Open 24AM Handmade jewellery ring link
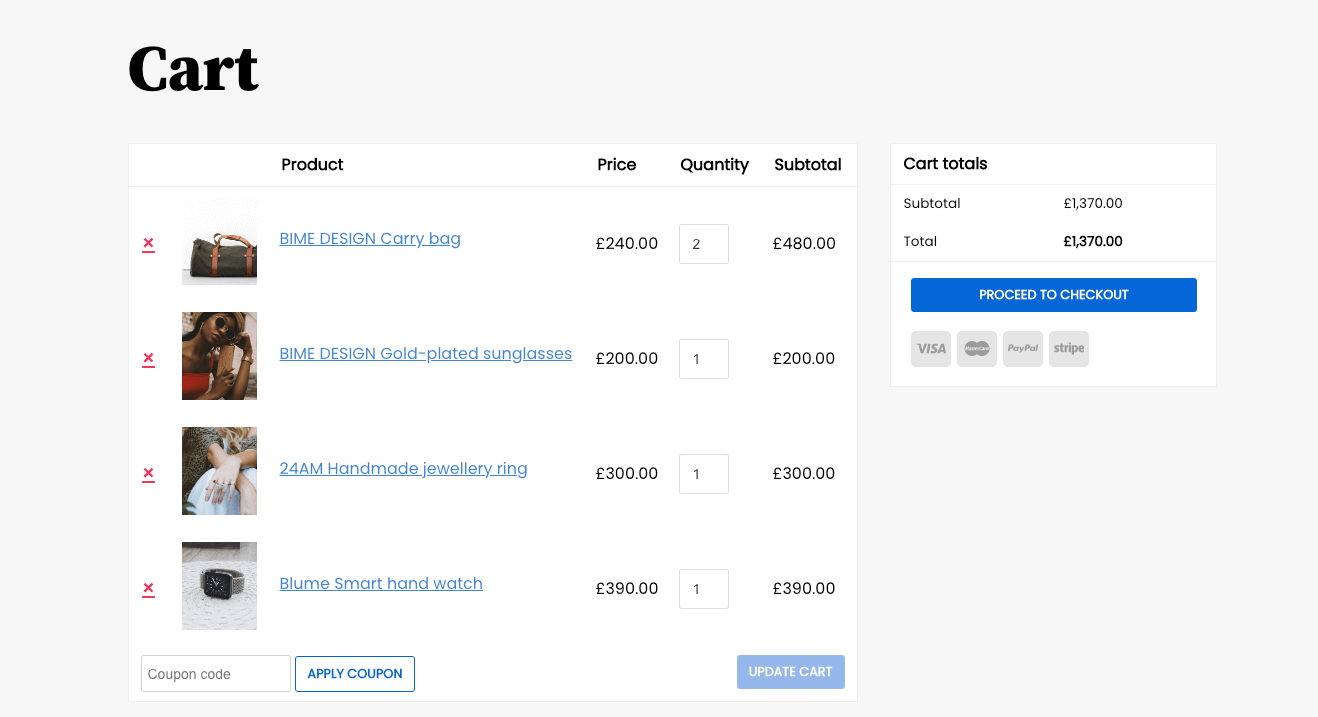Screen dimensions: 1318x717 coord(403,469)
